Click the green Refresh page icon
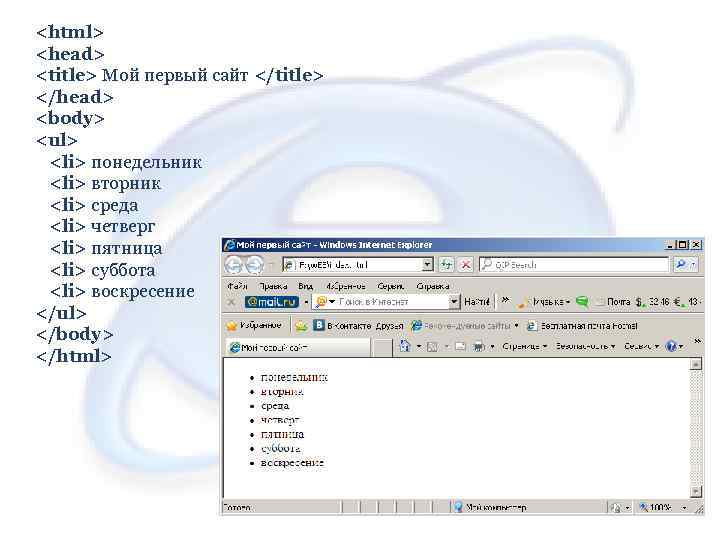 [x=446, y=264]
